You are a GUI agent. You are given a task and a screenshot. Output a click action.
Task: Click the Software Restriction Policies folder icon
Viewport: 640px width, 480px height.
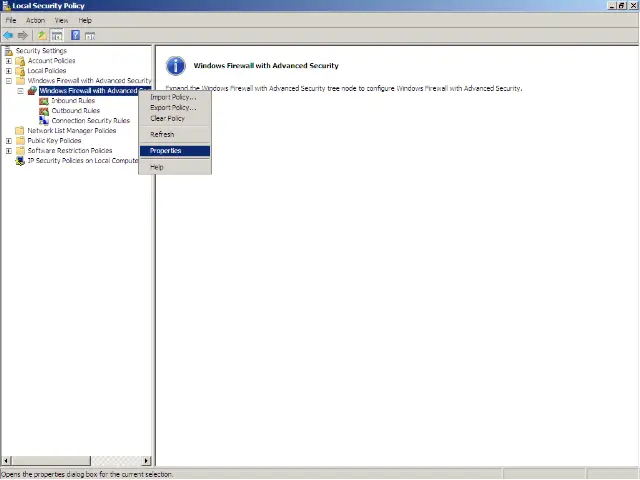(20, 151)
